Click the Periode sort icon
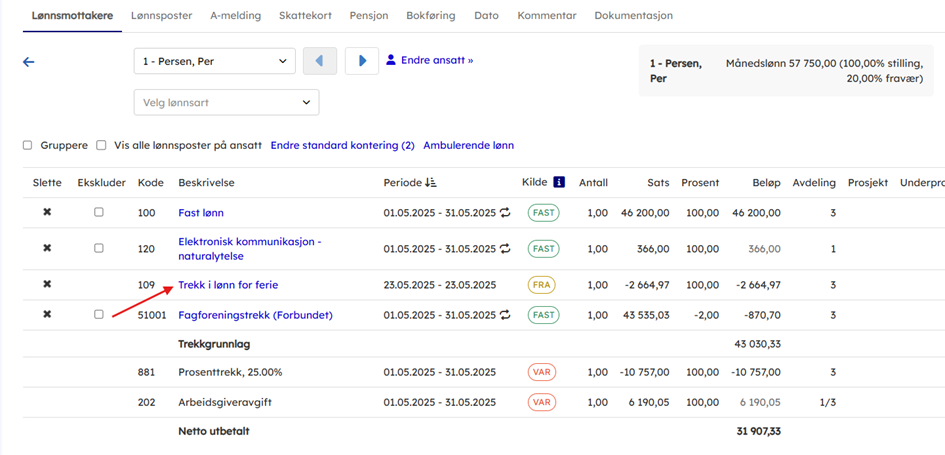 pos(431,183)
